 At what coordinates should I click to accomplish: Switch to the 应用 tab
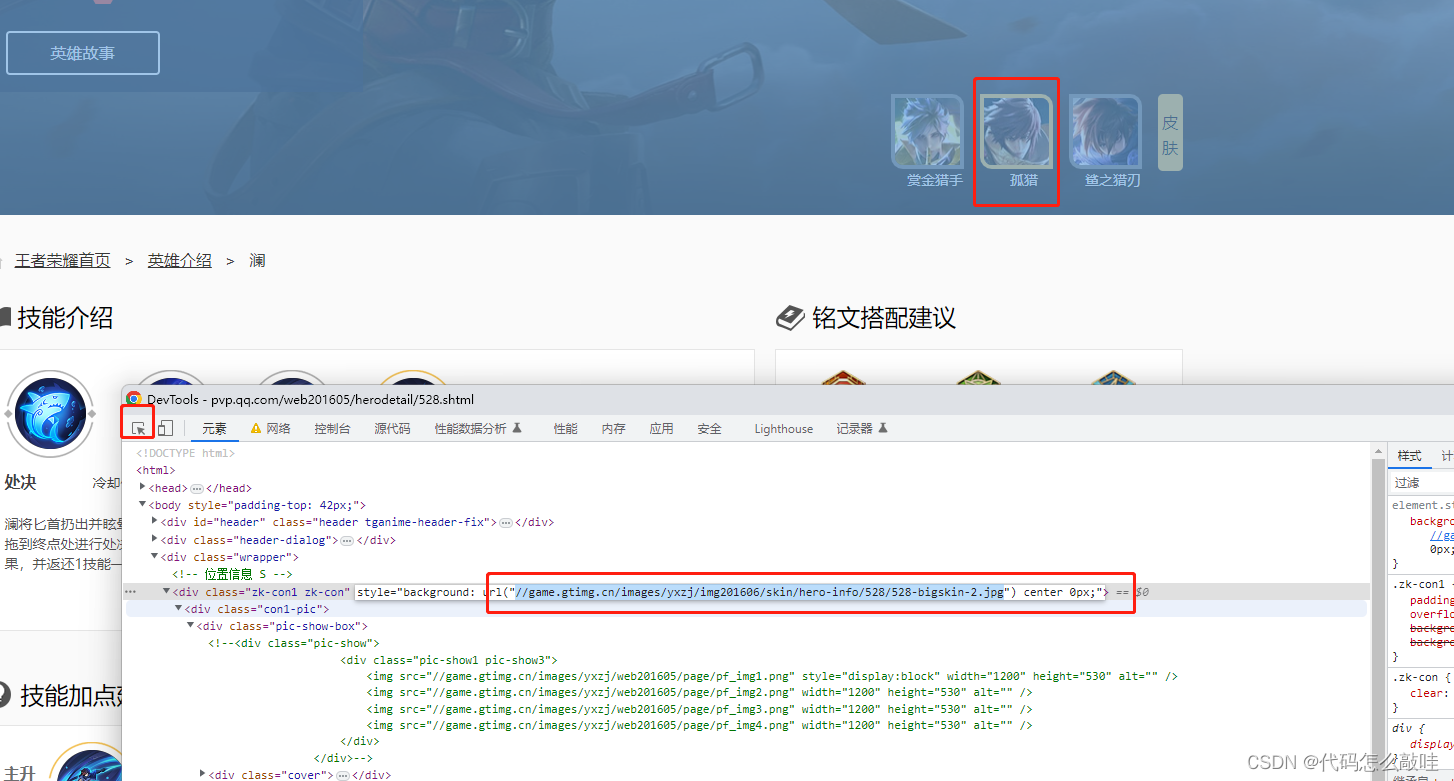point(662,428)
